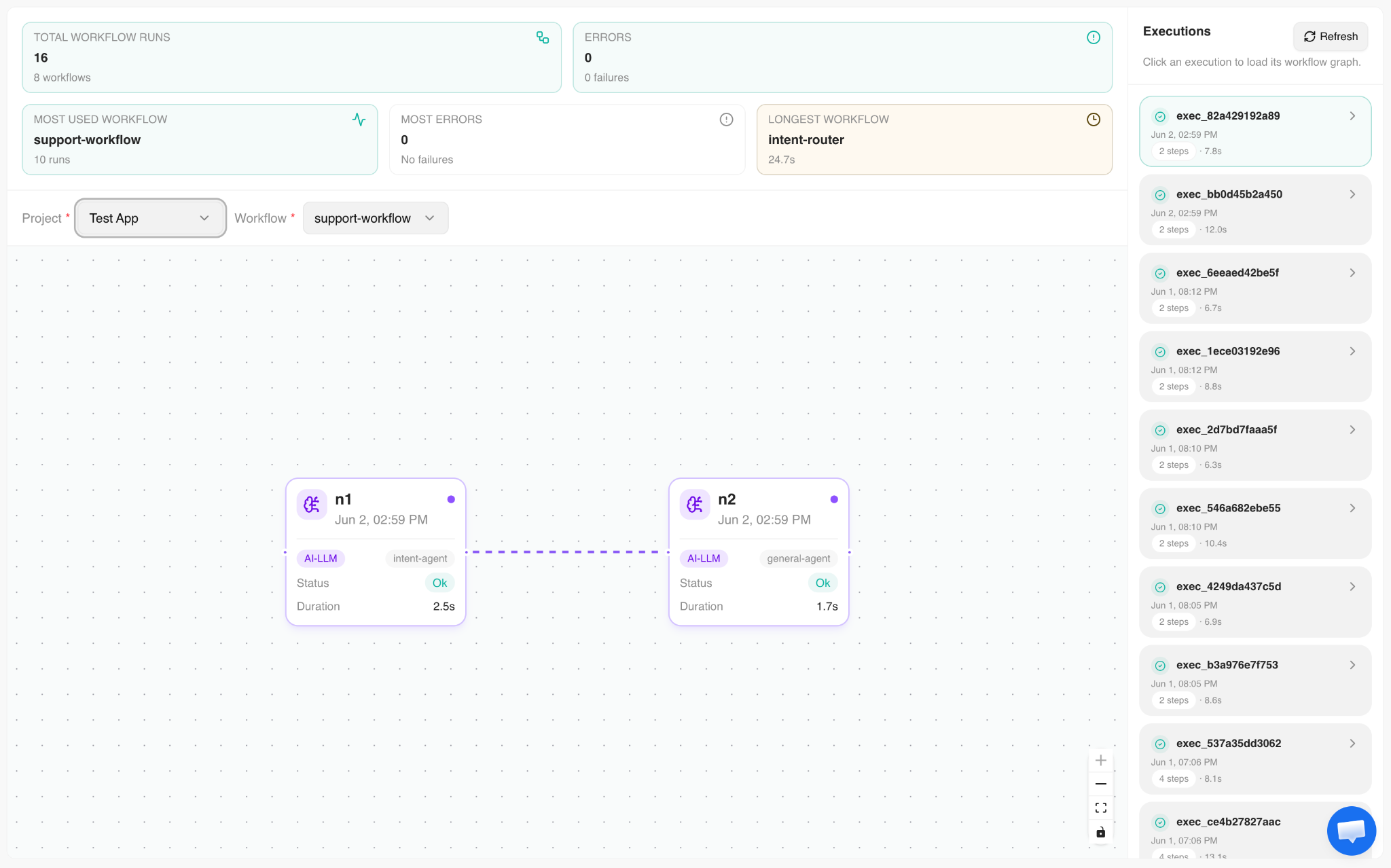Load execution exec_6eeaed42be5f by its name
The width and height of the screenshot is (1391, 868).
(1227, 273)
